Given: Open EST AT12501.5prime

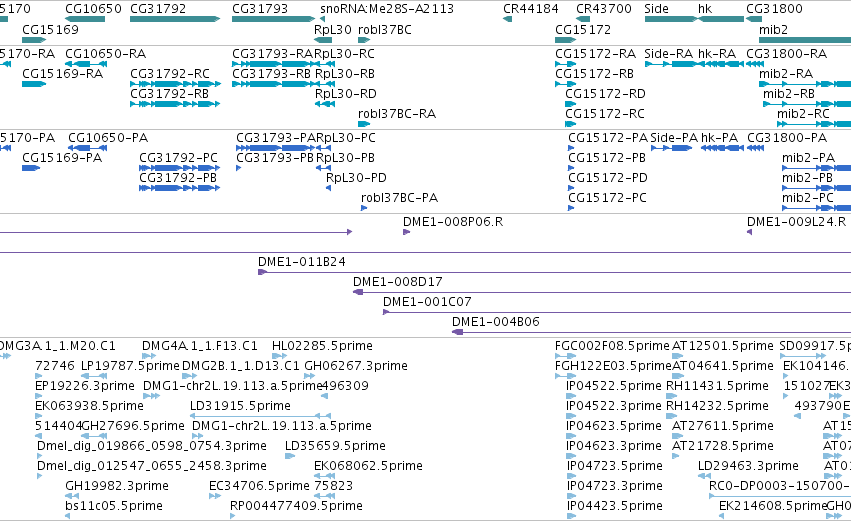Looking at the screenshot, I should coord(723,346).
